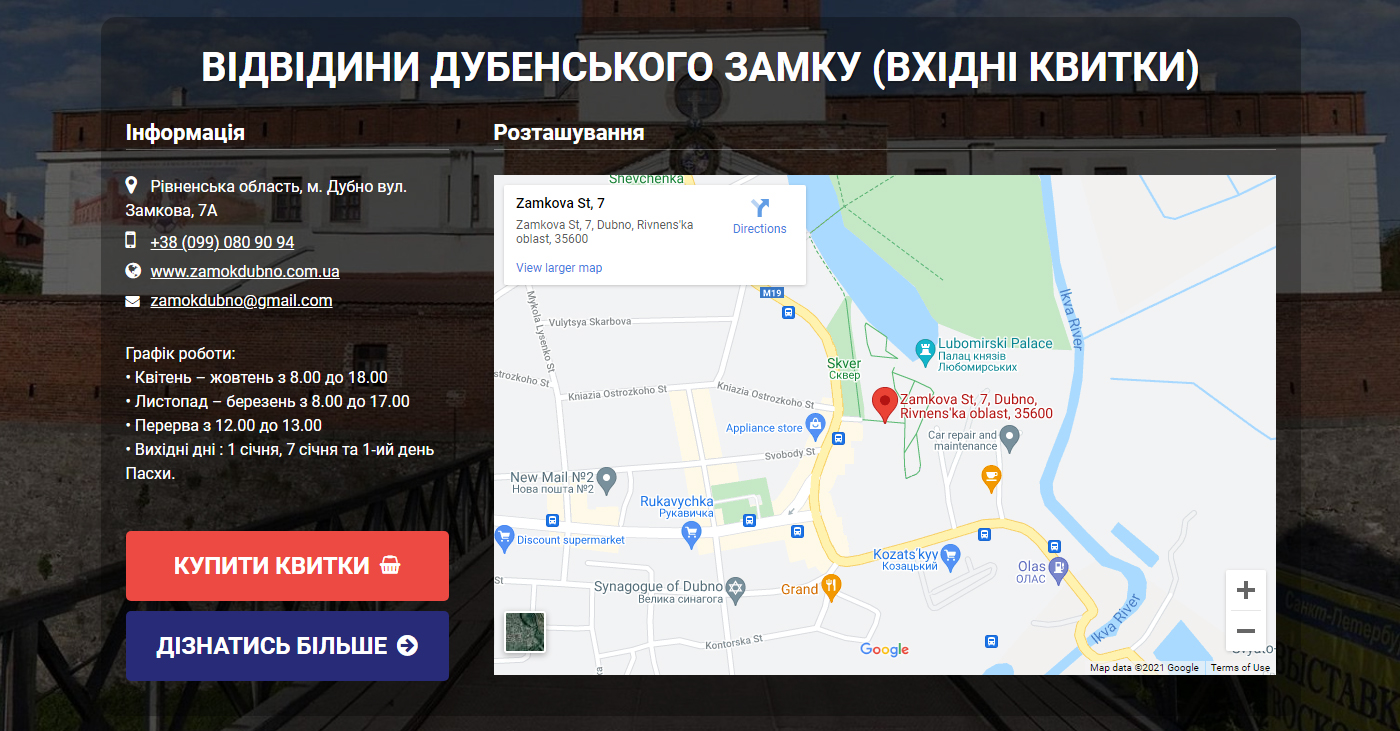Viewport: 1400px width, 731px height.
Task: Click the location pin icon beside the address
Action: click(131, 186)
